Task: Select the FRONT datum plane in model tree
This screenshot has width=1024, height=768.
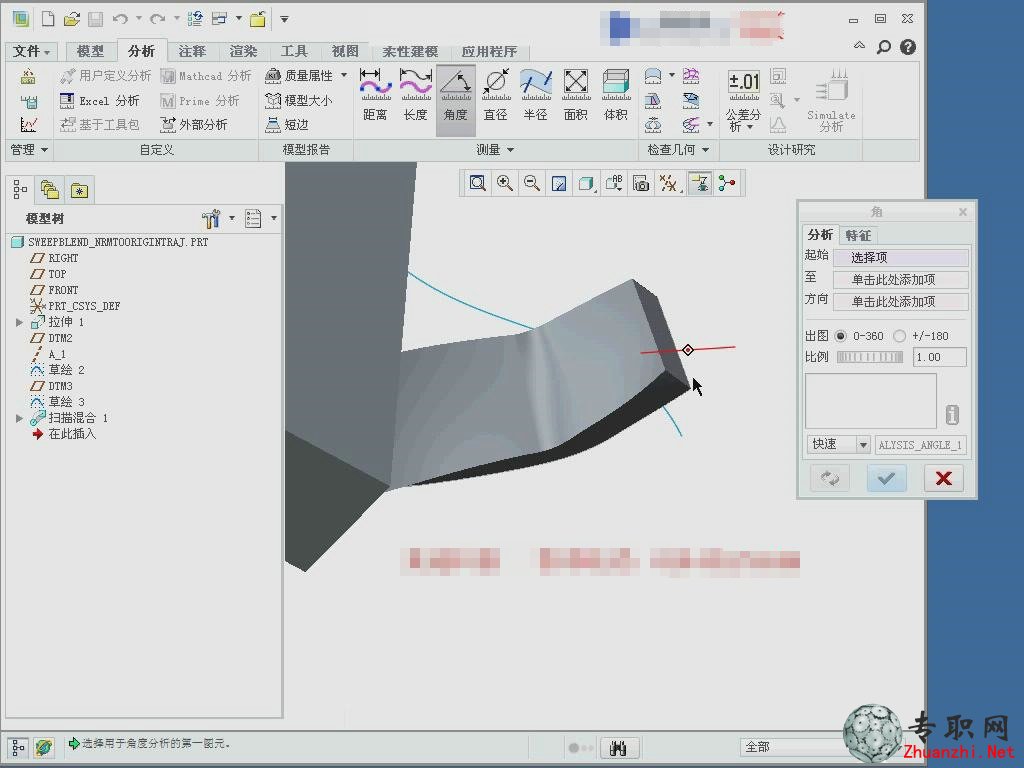Action: click(55, 290)
